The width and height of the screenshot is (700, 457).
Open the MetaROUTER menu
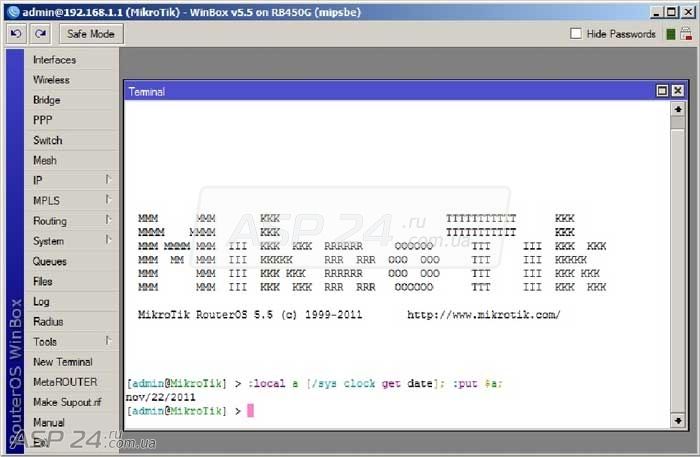tap(71, 382)
